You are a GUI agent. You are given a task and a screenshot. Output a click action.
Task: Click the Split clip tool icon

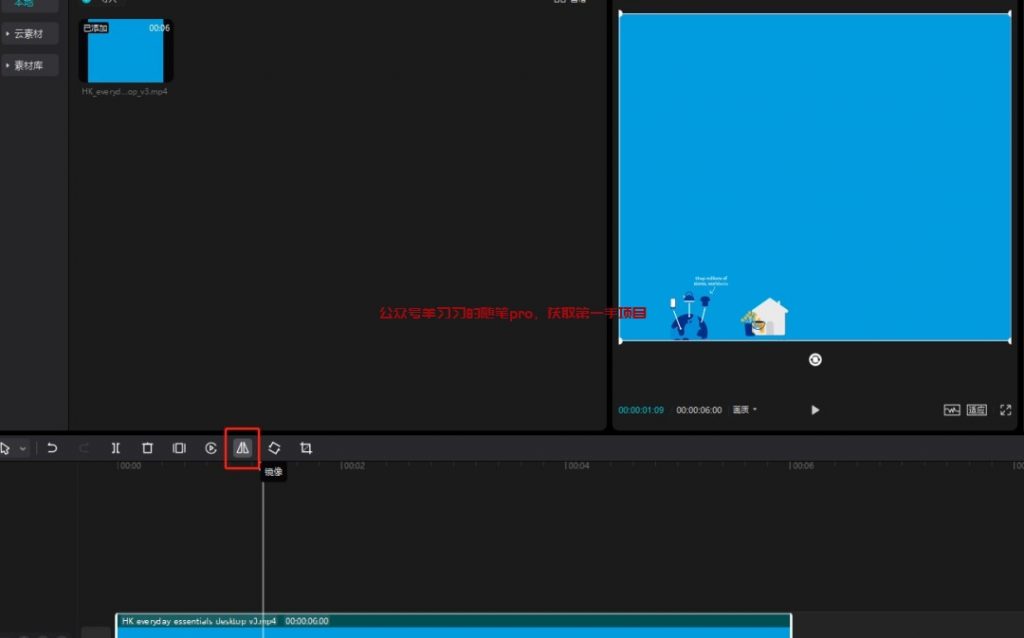pos(116,448)
